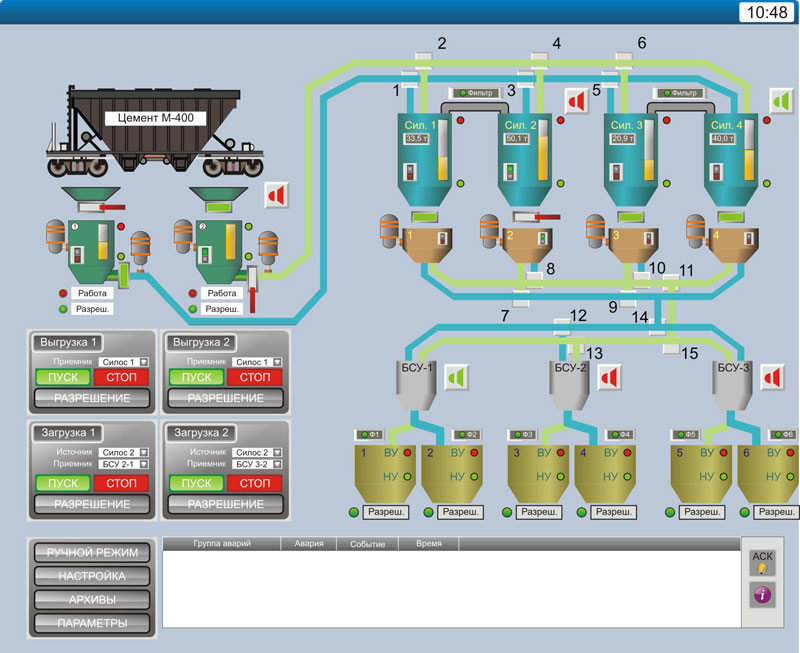The image size is (800, 653).
Task: Click the red speaker alarm icon beside Сил. 2
Action: pyautogui.click(x=577, y=101)
